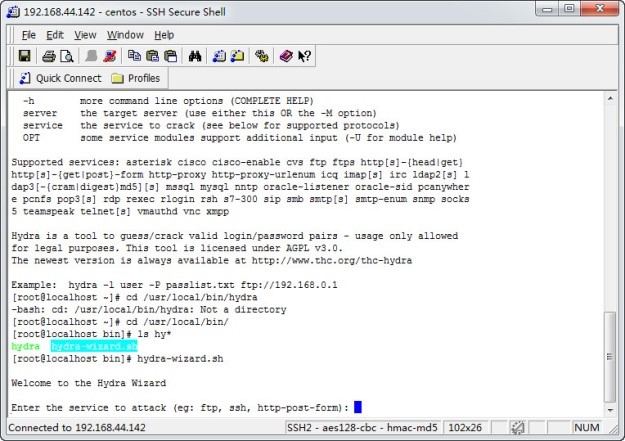Click the Disconnect toolbar icon
The height and width of the screenshot is (441, 625).
pos(110,56)
